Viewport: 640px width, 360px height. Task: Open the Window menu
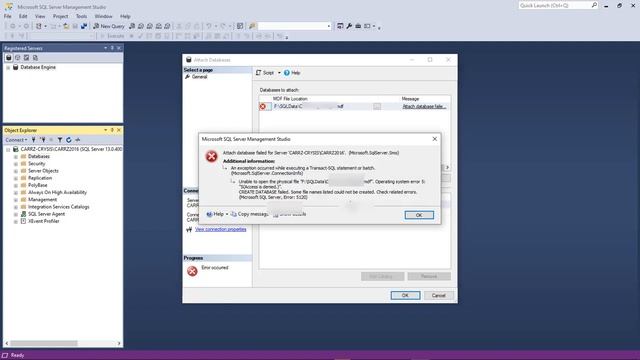pos(103,16)
